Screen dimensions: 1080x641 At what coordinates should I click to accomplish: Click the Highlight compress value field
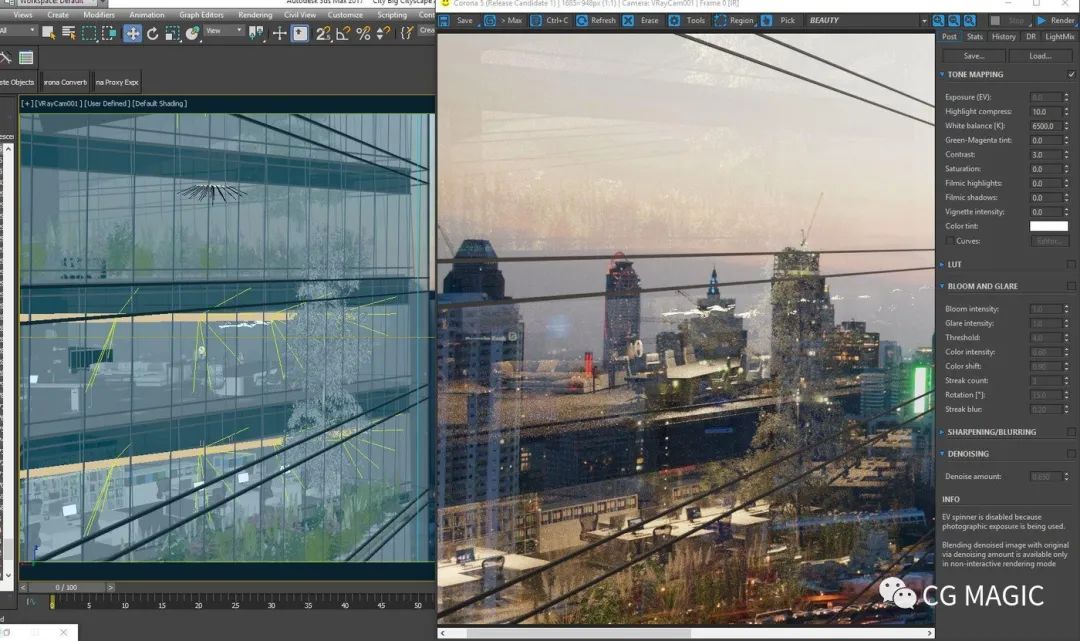pos(1046,112)
